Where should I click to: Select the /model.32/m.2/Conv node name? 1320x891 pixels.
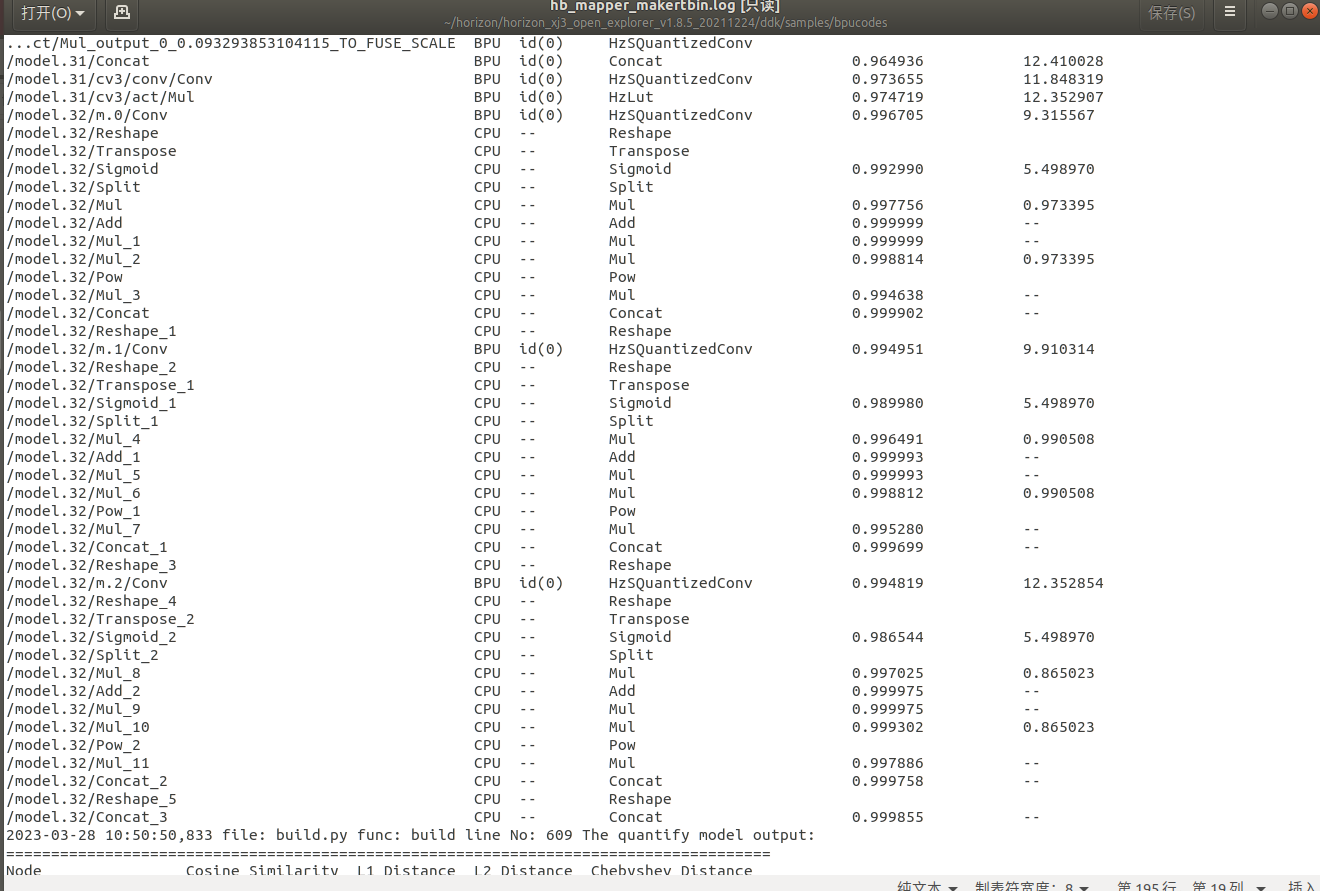[x=87, y=583]
